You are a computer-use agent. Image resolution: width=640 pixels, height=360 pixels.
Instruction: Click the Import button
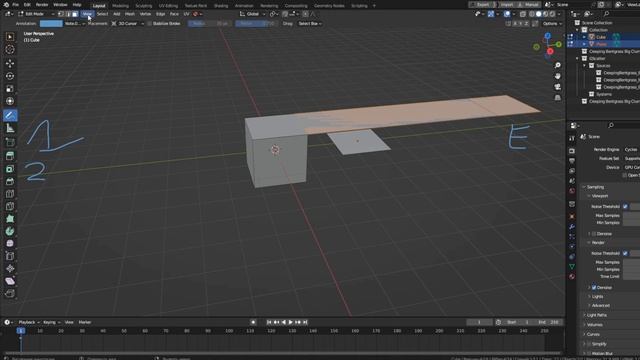tap(507, 4)
